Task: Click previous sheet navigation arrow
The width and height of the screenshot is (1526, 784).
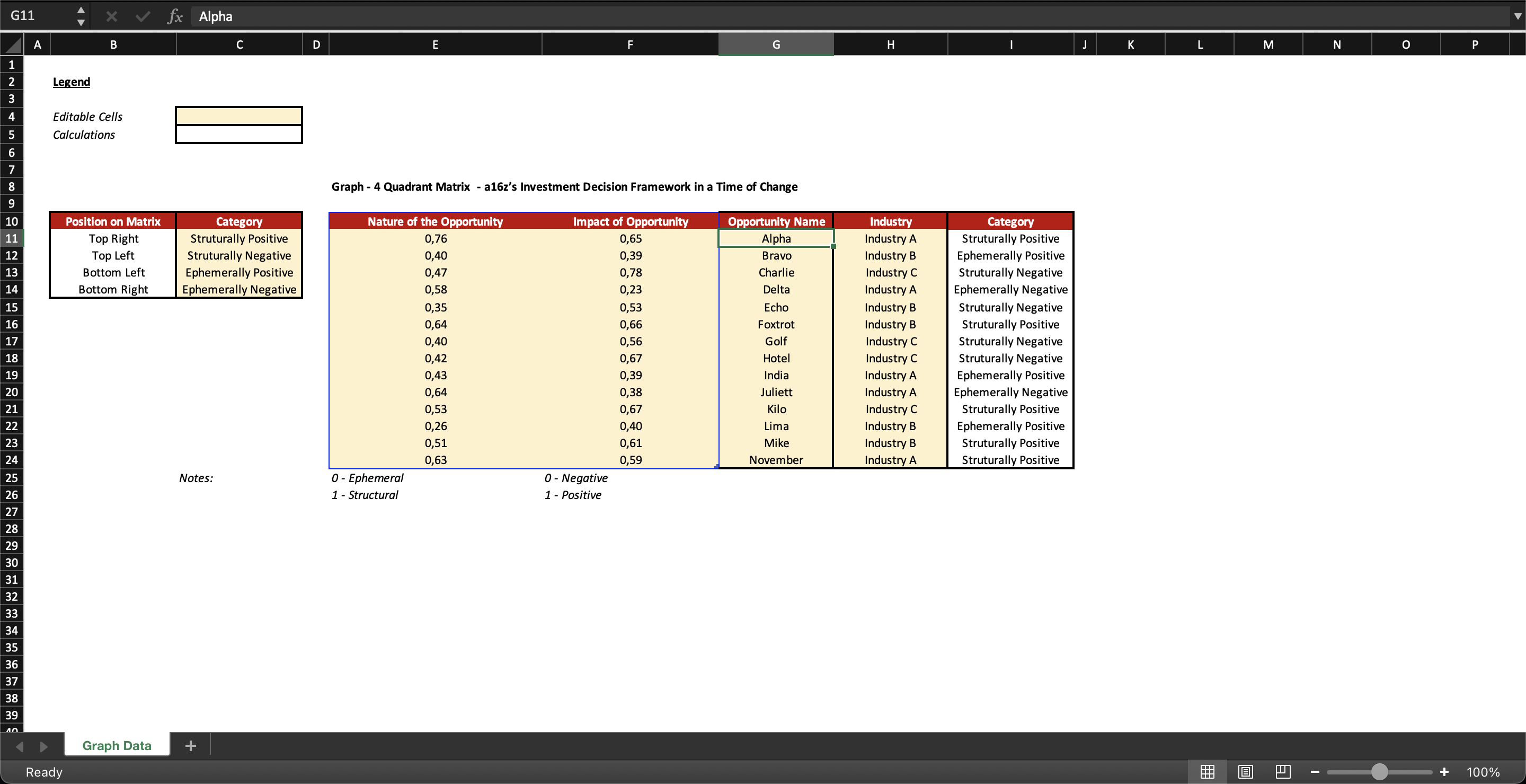Action: pos(19,746)
